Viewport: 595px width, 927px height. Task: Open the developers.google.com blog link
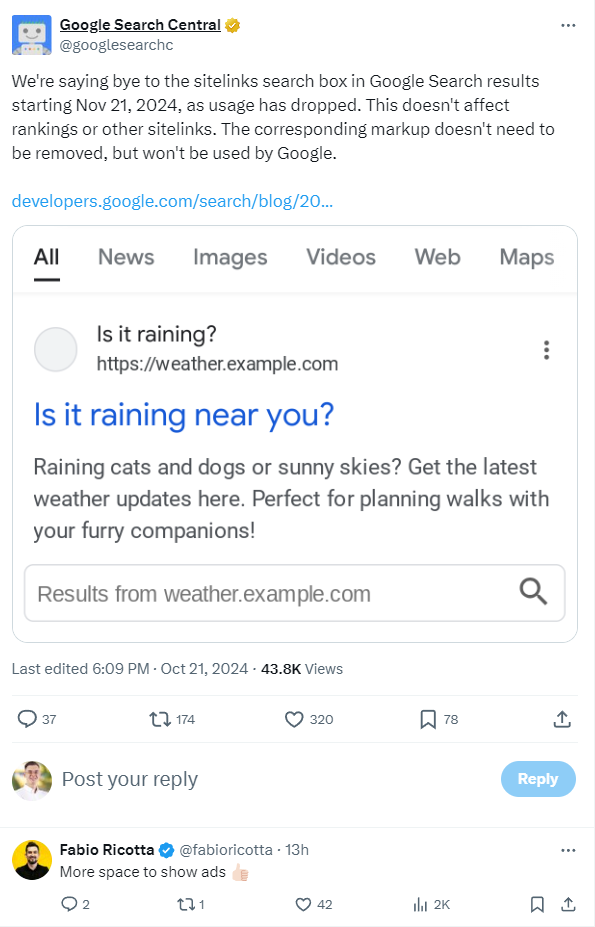[x=172, y=201]
